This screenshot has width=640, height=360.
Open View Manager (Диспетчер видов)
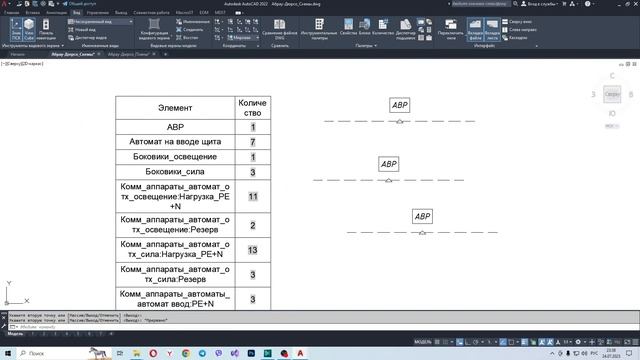pos(87,38)
